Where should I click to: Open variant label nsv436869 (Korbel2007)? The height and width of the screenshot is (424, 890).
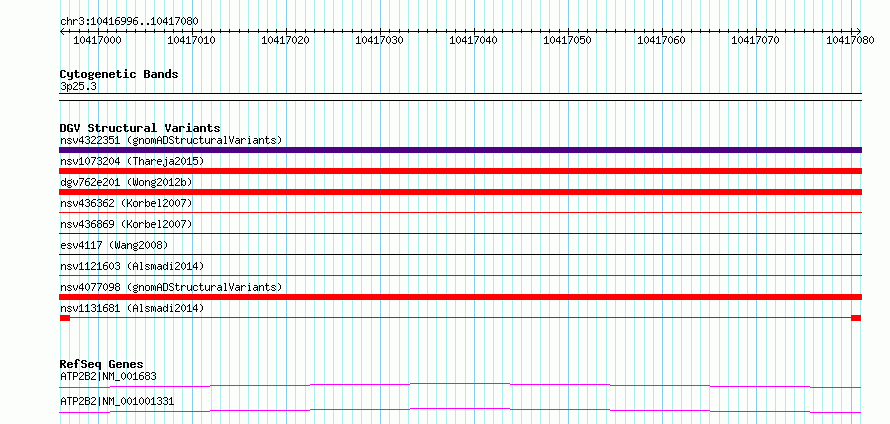pyautogui.click(x=126, y=224)
